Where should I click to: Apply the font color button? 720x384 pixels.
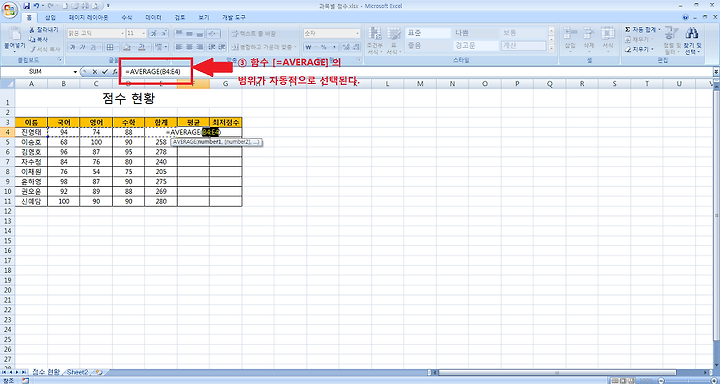[x=142, y=47]
